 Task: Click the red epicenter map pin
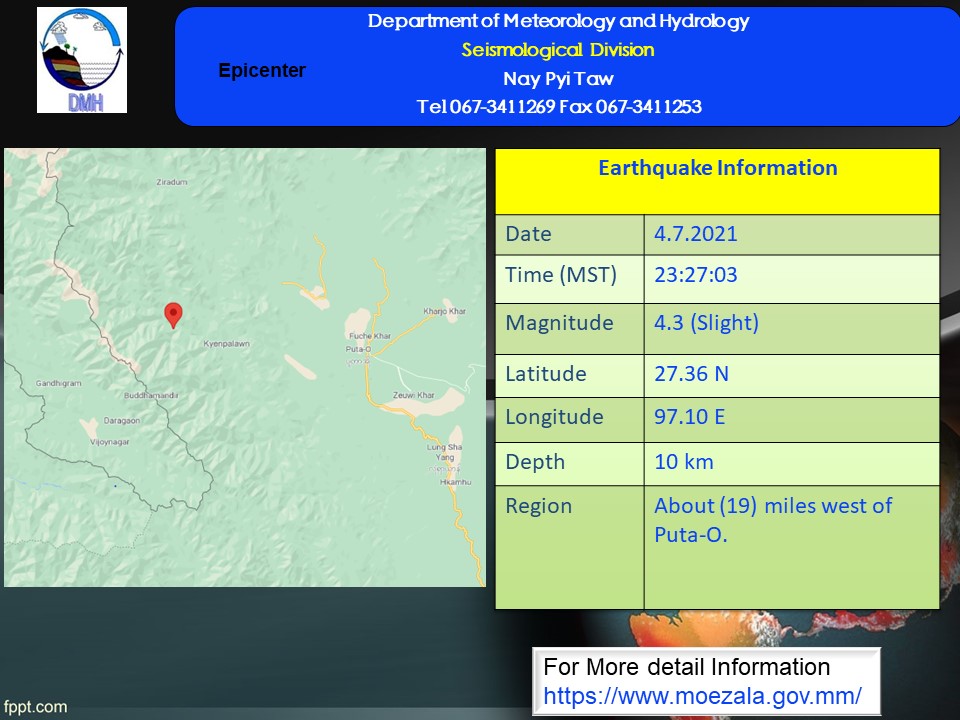[173, 315]
